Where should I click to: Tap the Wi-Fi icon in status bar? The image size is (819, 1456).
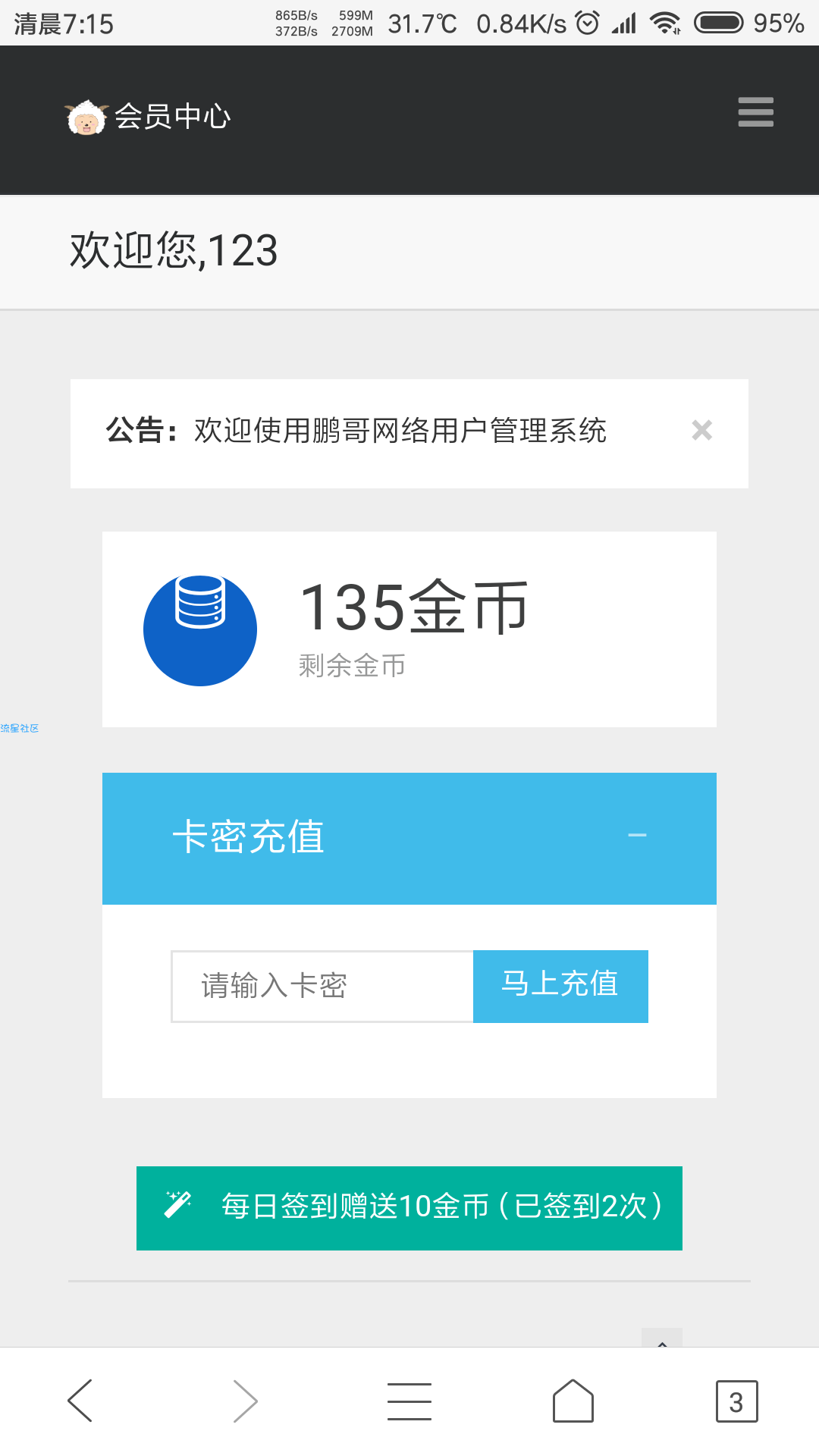[x=665, y=23]
